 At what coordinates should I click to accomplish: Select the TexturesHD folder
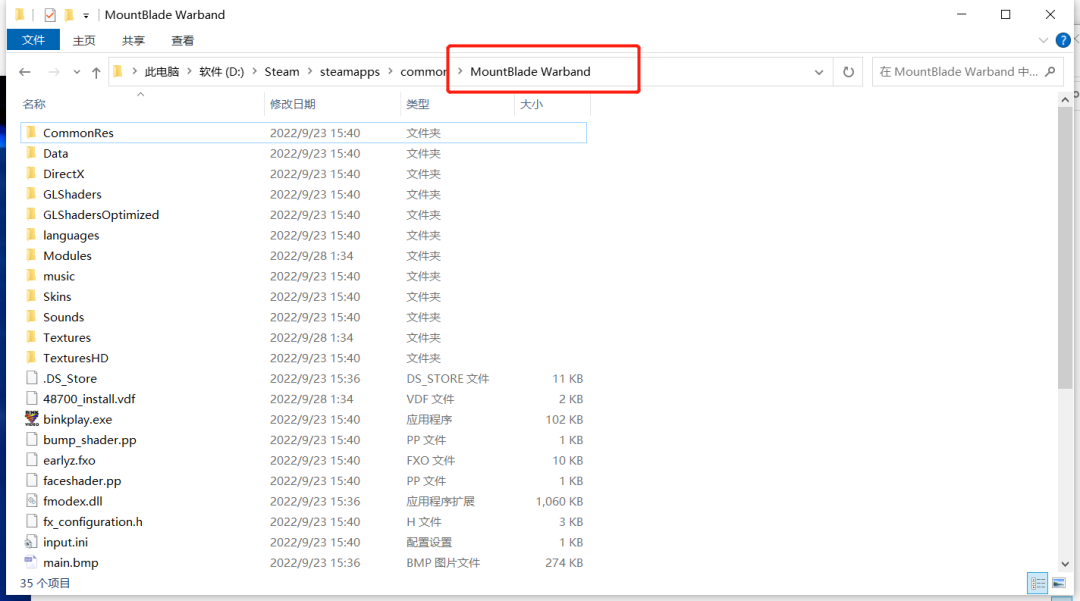tap(76, 358)
